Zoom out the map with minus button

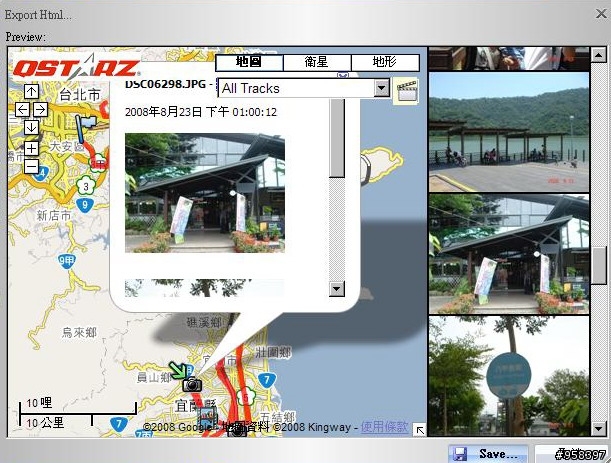click(32, 167)
